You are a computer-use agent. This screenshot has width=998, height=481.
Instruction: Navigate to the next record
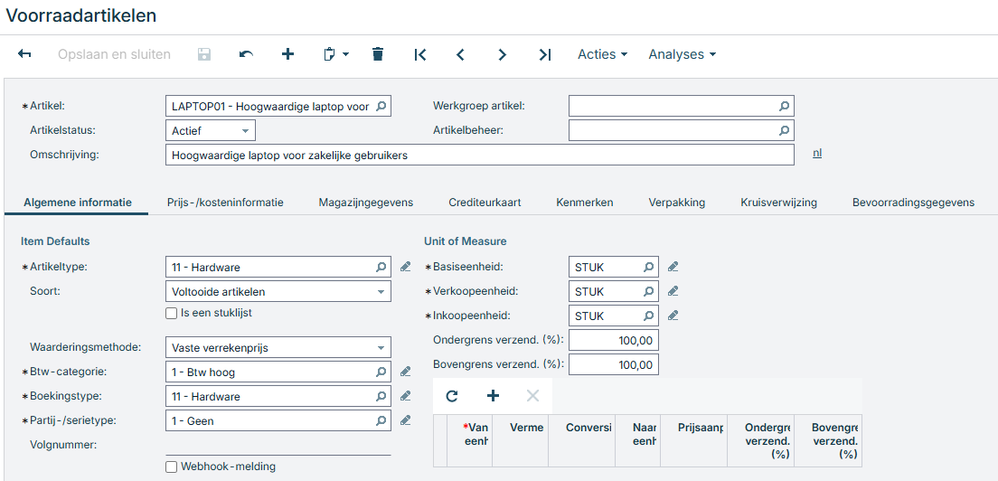[x=502, y=54]
